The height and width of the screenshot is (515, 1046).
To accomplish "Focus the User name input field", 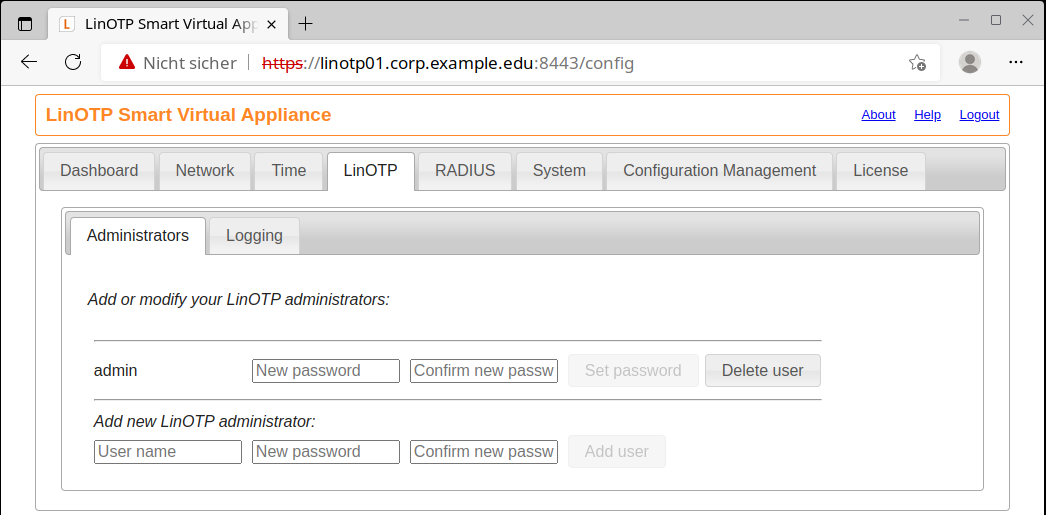I will (168, 452).
